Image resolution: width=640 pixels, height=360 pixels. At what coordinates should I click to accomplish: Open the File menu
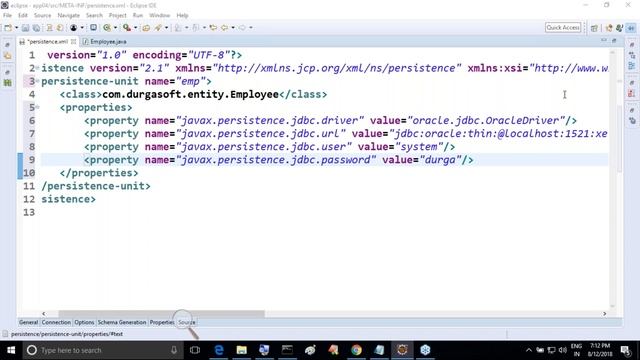(x=7, y=16)
